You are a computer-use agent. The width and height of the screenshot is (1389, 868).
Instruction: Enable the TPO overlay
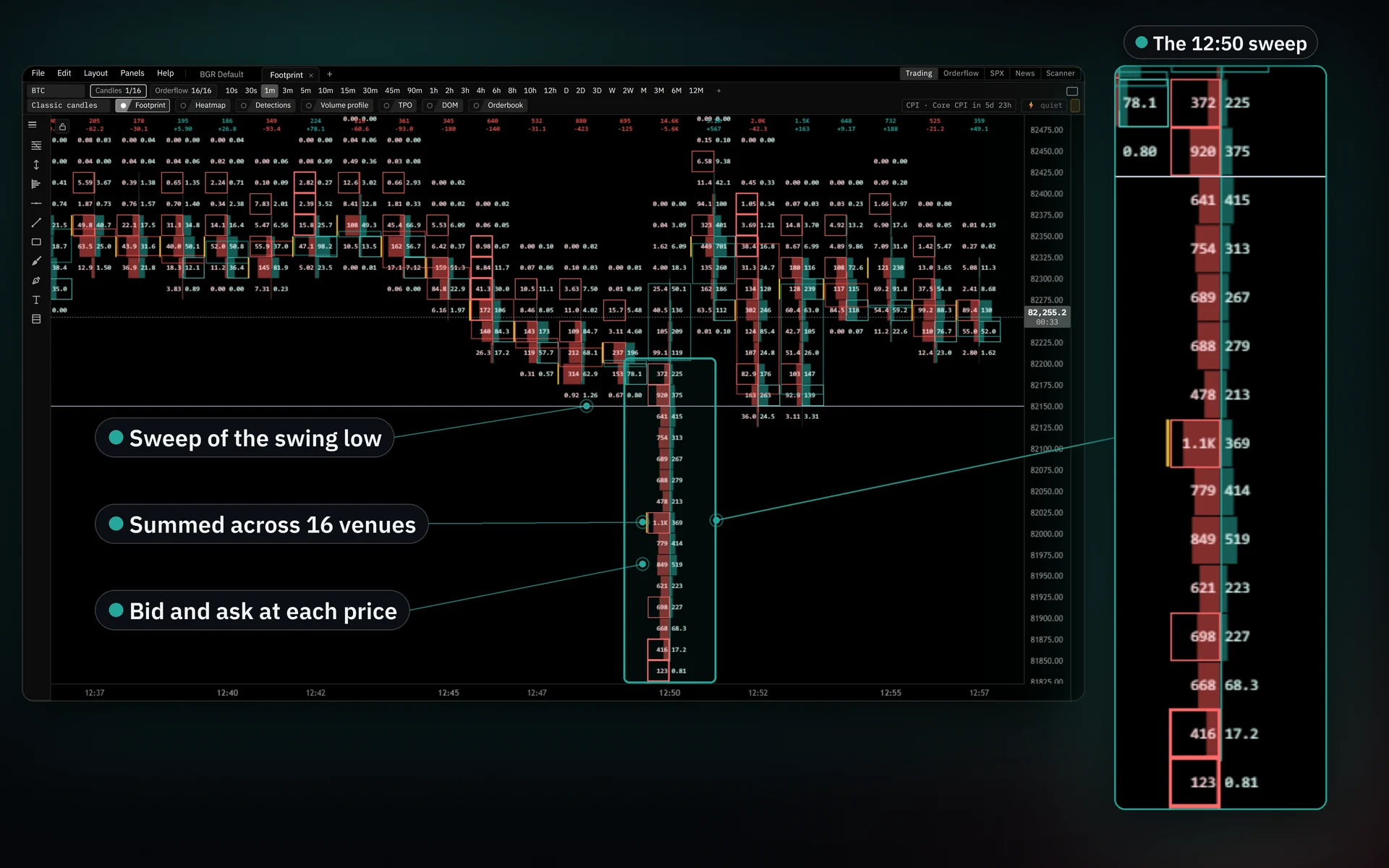(398, 106)
